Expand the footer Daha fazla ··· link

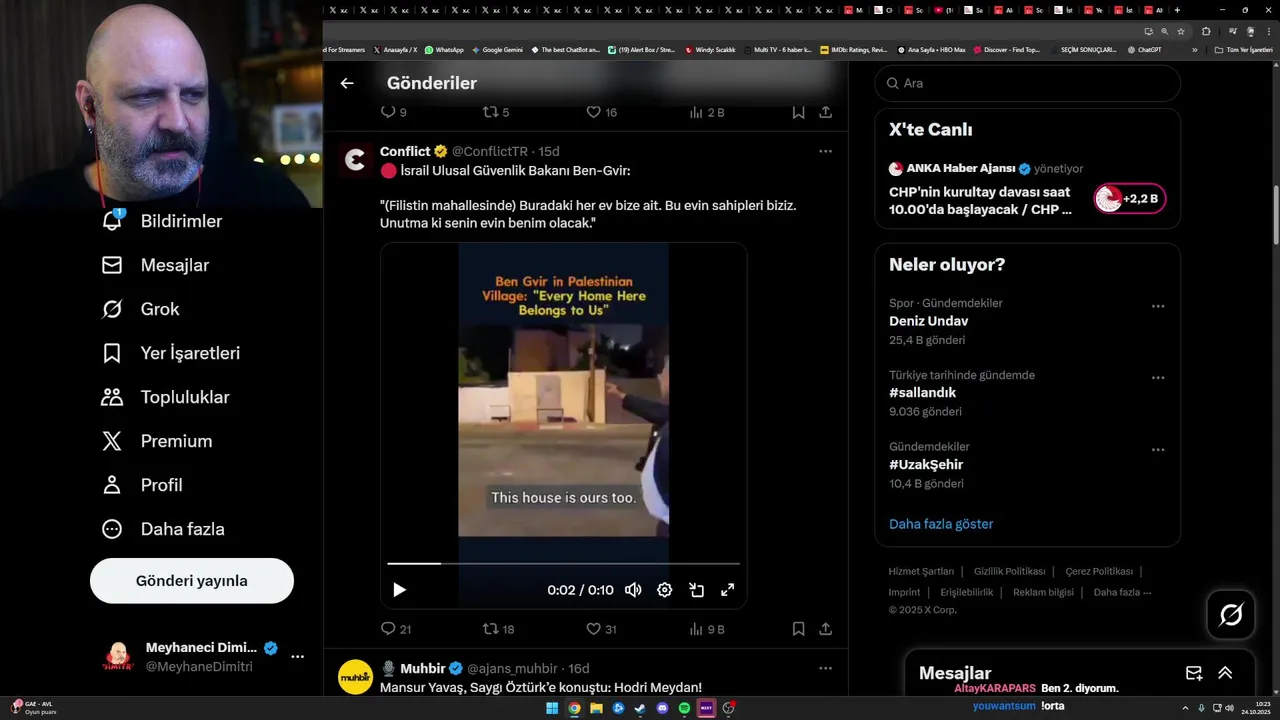point(1122,592)
